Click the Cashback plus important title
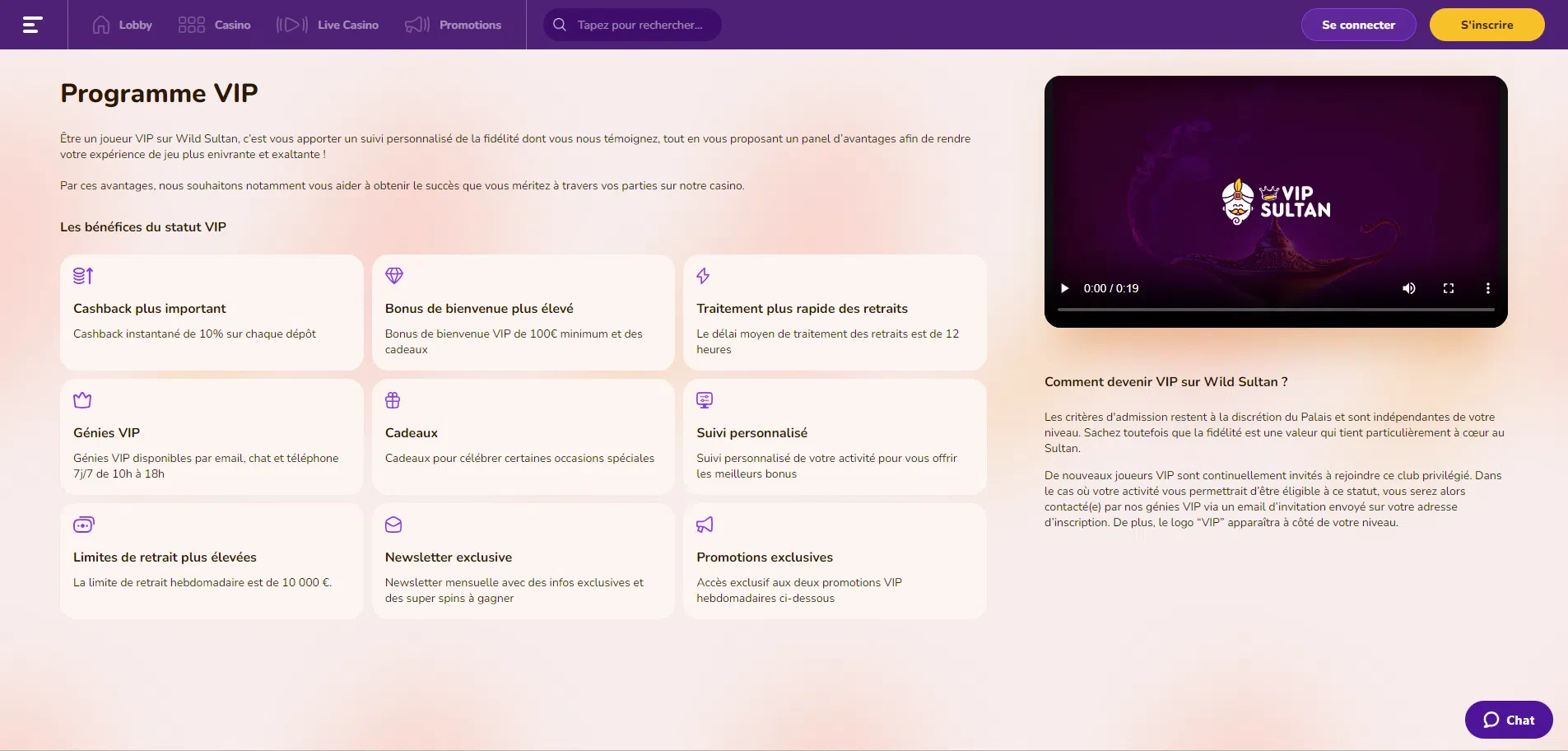 [x=149, y=308]
